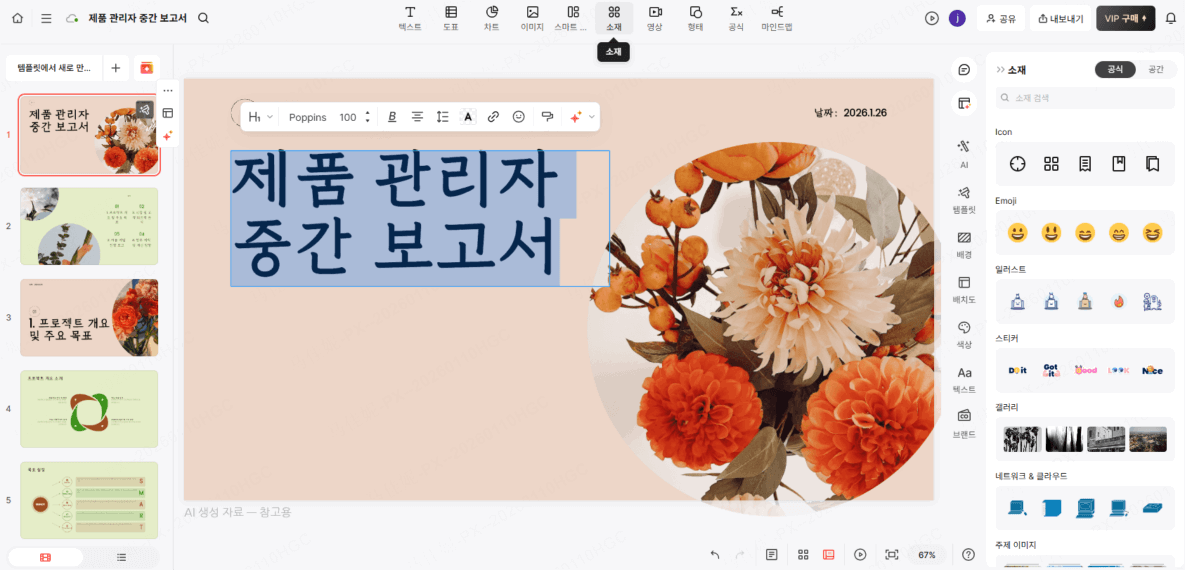Insert a hyperlink

[x=493, y=117]
